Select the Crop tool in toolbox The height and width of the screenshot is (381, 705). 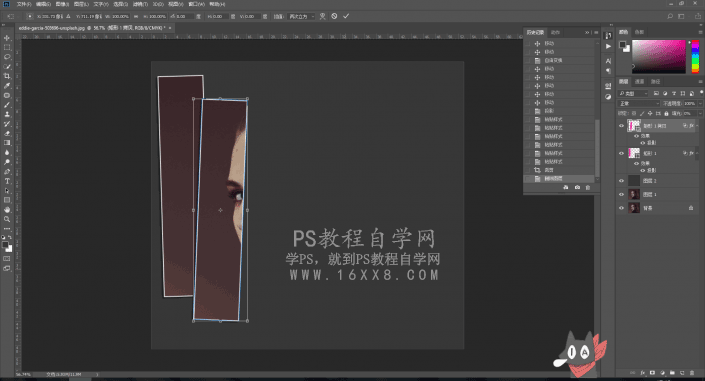7,76
